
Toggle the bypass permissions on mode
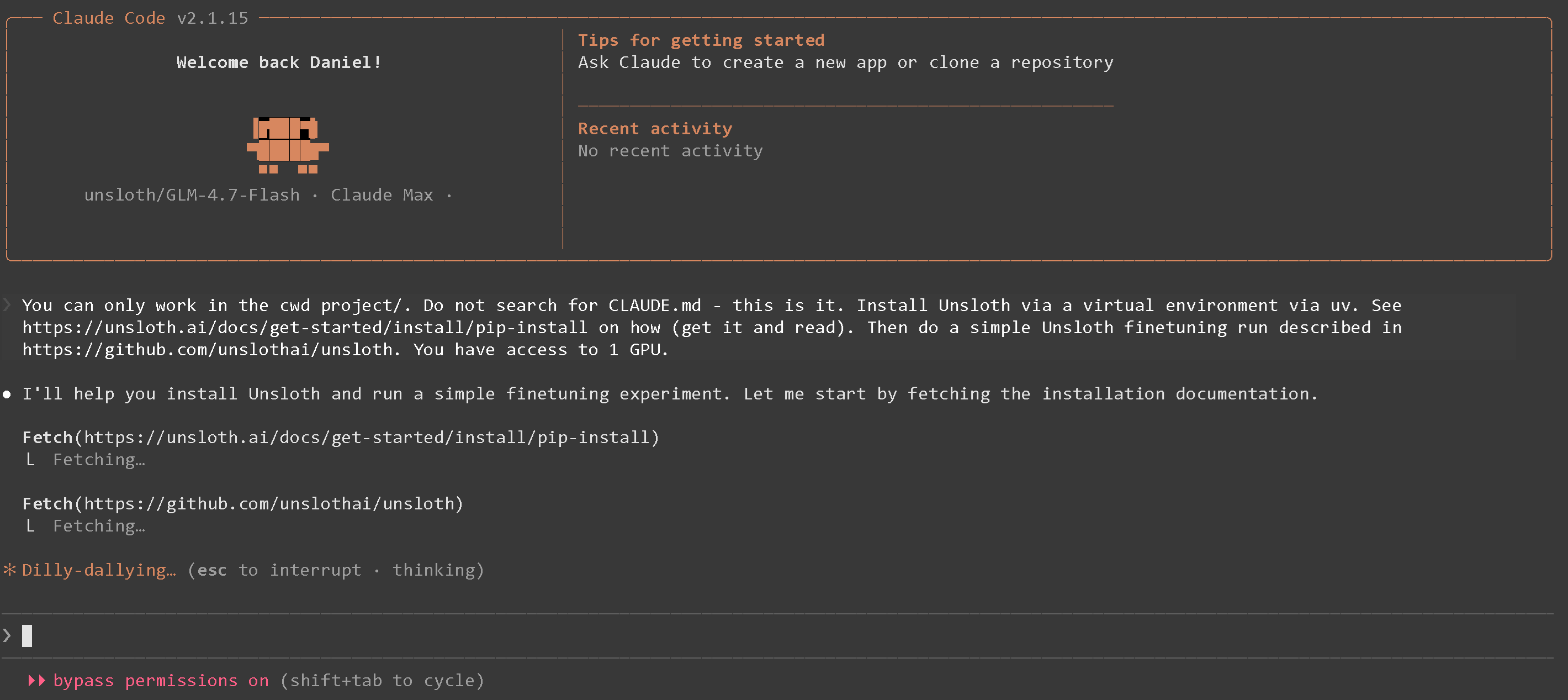(x=161, y=681)
